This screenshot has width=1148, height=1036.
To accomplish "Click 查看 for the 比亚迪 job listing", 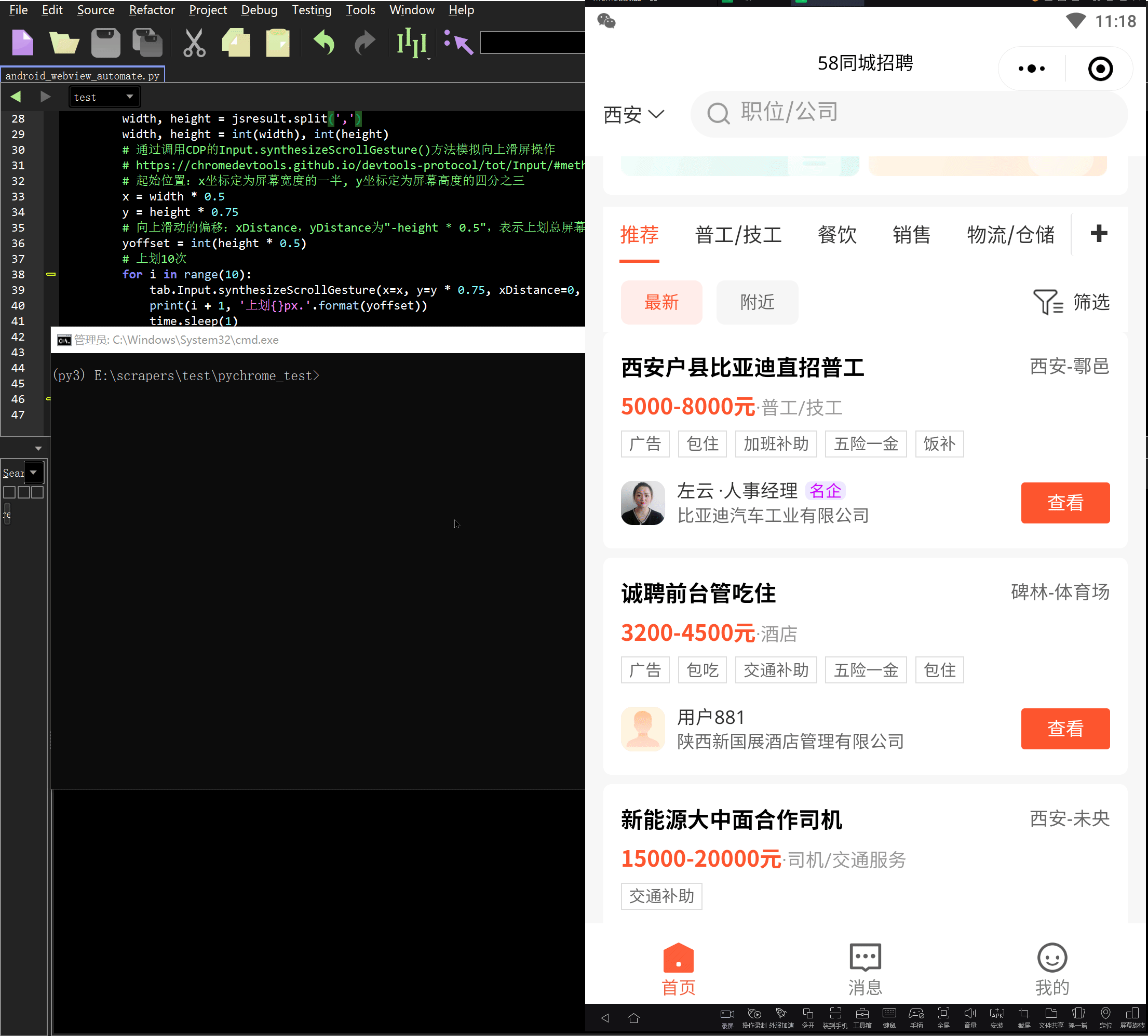I will [1065, 502].
